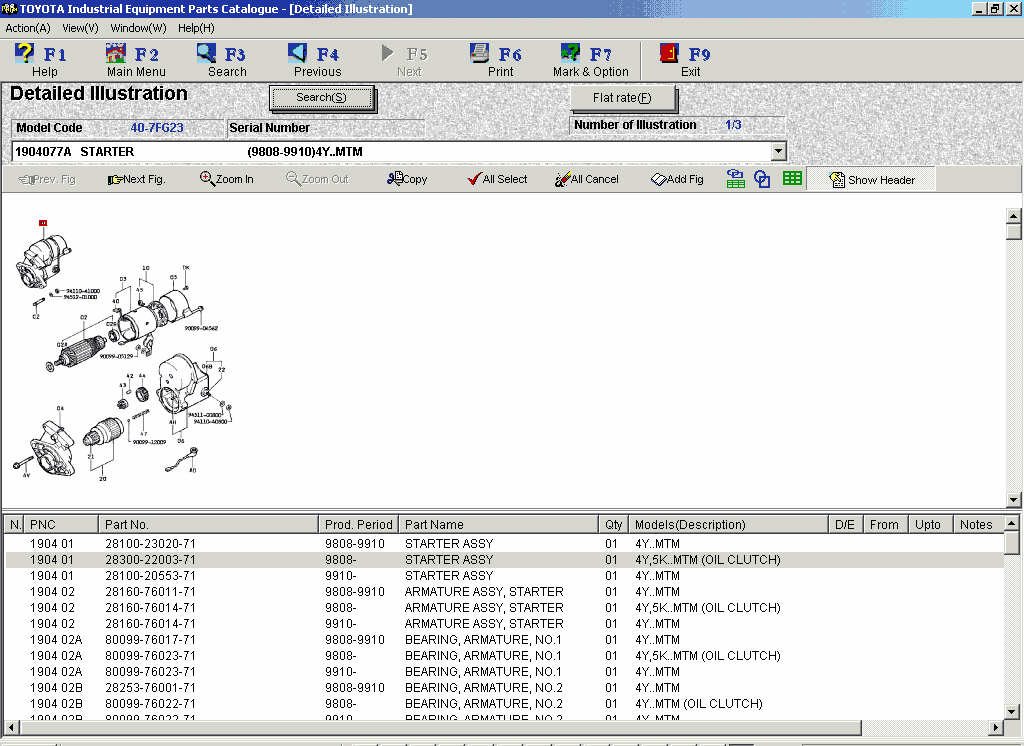Click the Copy tool
The width and height of the screenshot is (1024, 746).
coord(407,179)
